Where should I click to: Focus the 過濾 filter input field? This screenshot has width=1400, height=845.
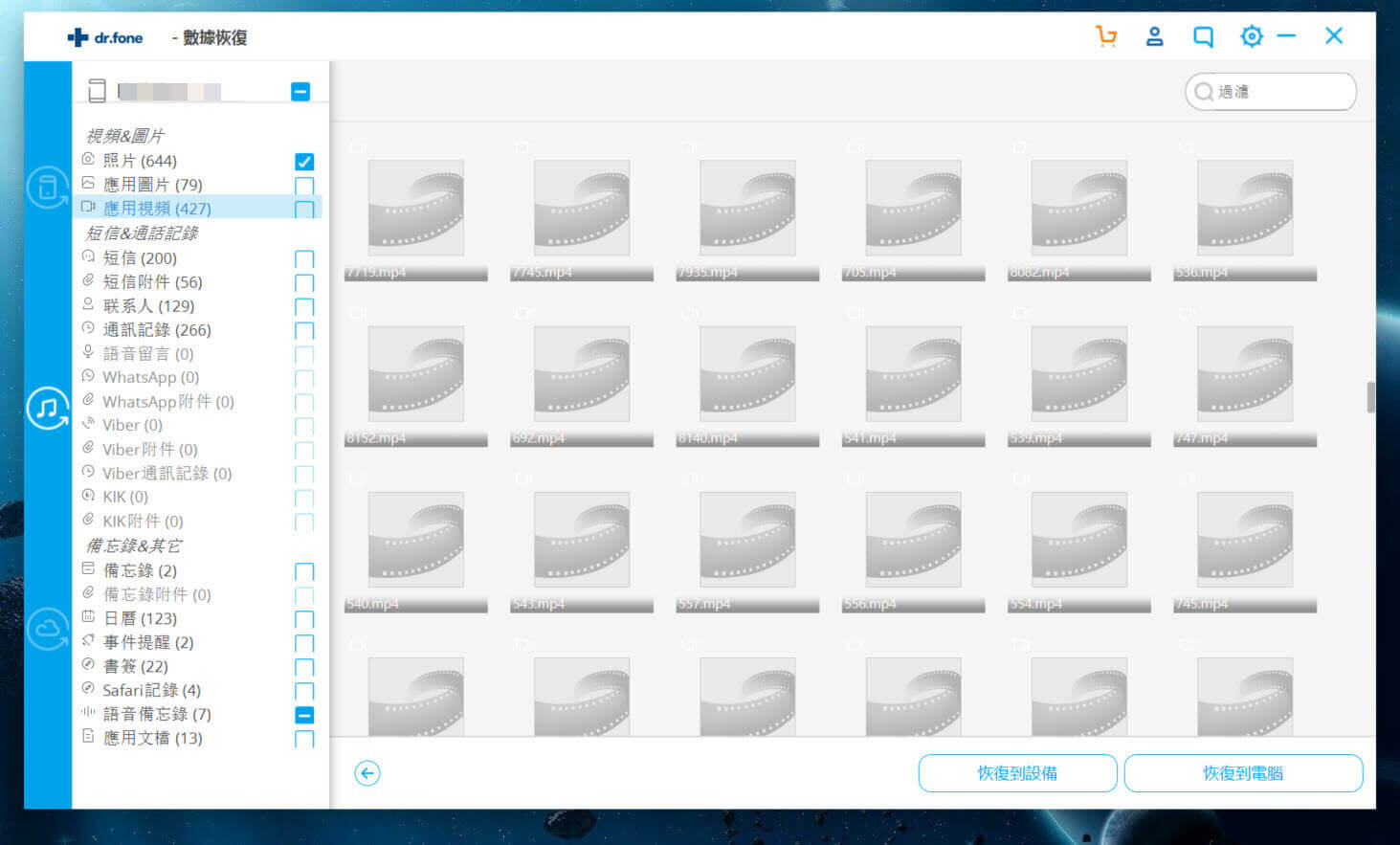point(1270,92)
